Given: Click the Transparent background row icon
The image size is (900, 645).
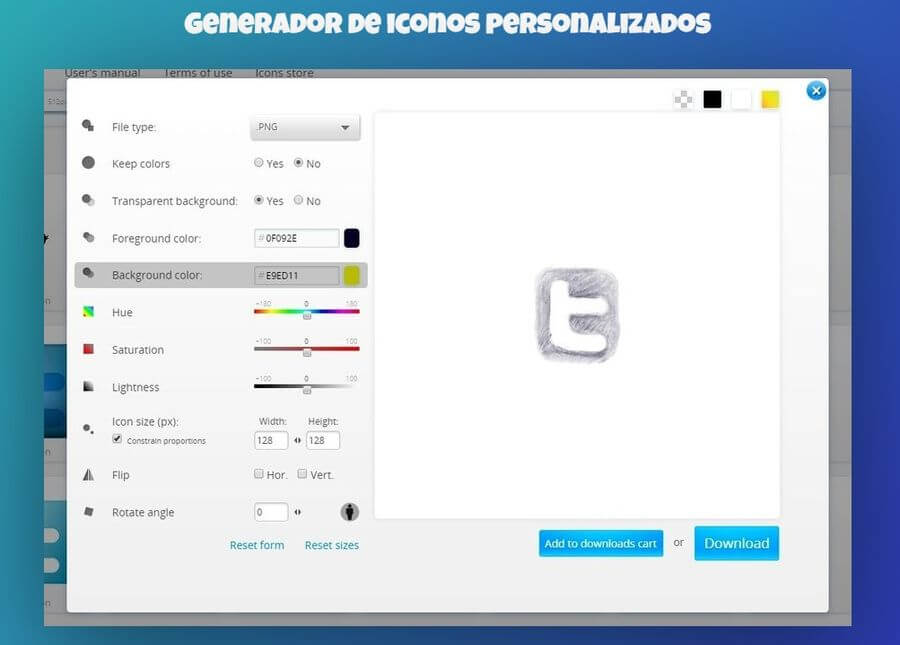Looking at the screenshot, I should point(88,200).
